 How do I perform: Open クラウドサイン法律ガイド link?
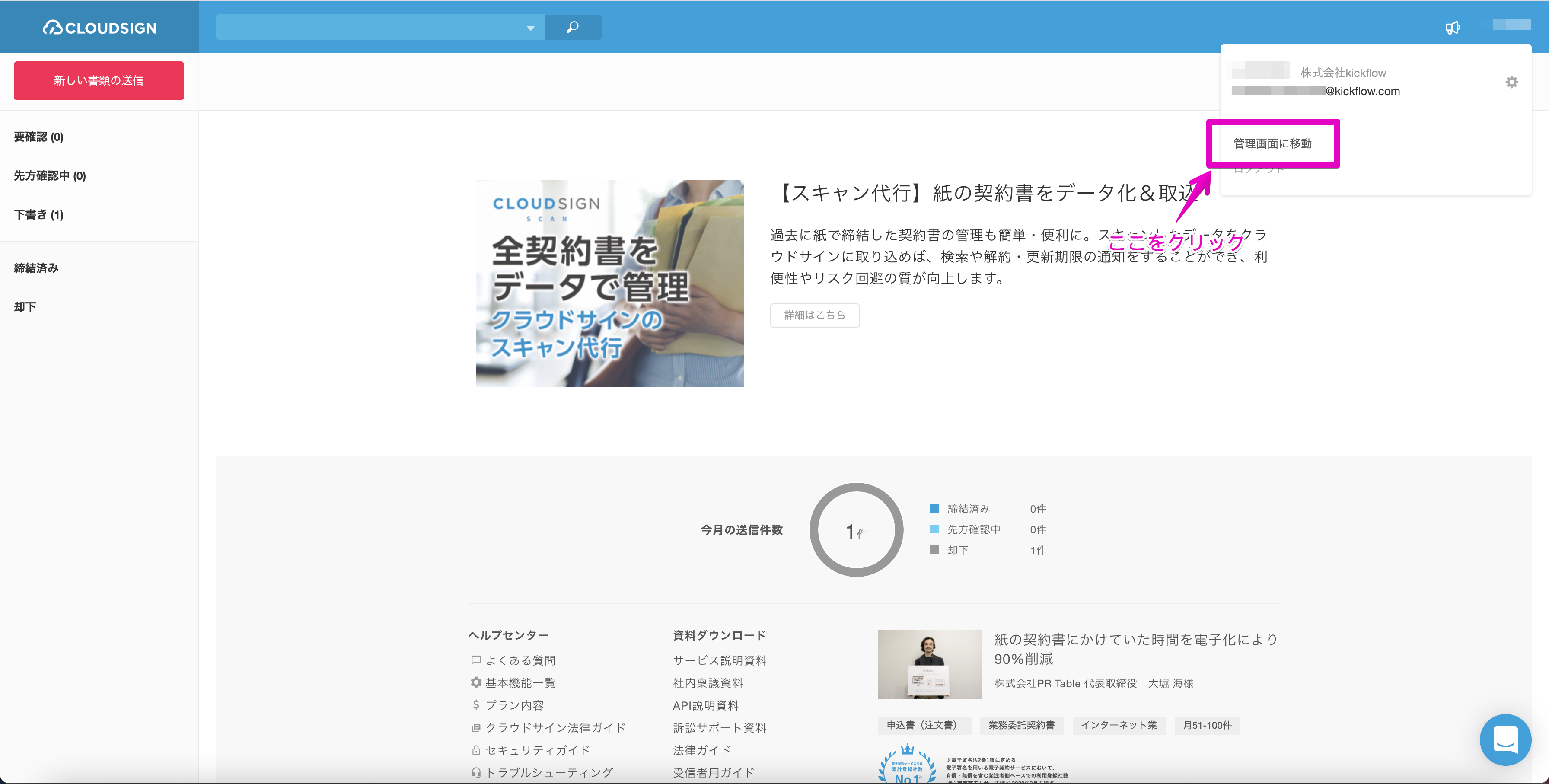click(x=556, y=727)
